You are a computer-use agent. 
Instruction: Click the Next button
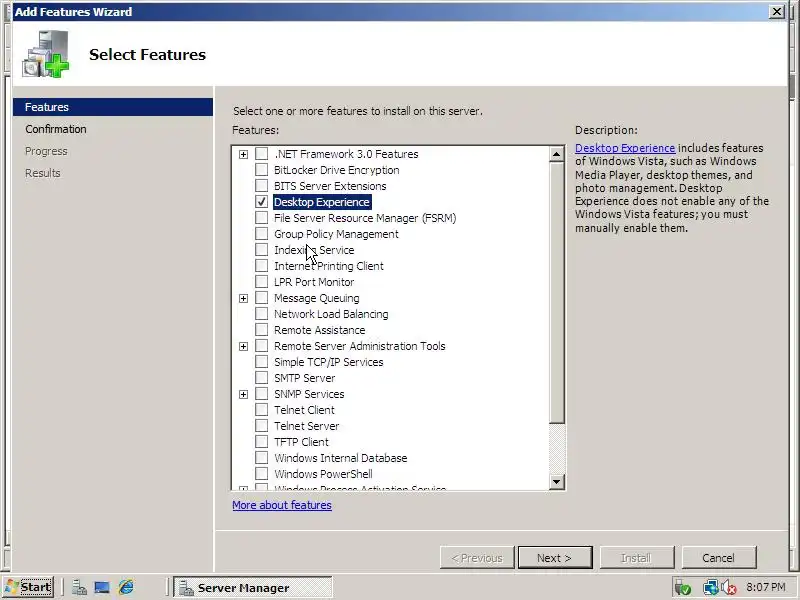pyautogui.click(x=555, y=558)
